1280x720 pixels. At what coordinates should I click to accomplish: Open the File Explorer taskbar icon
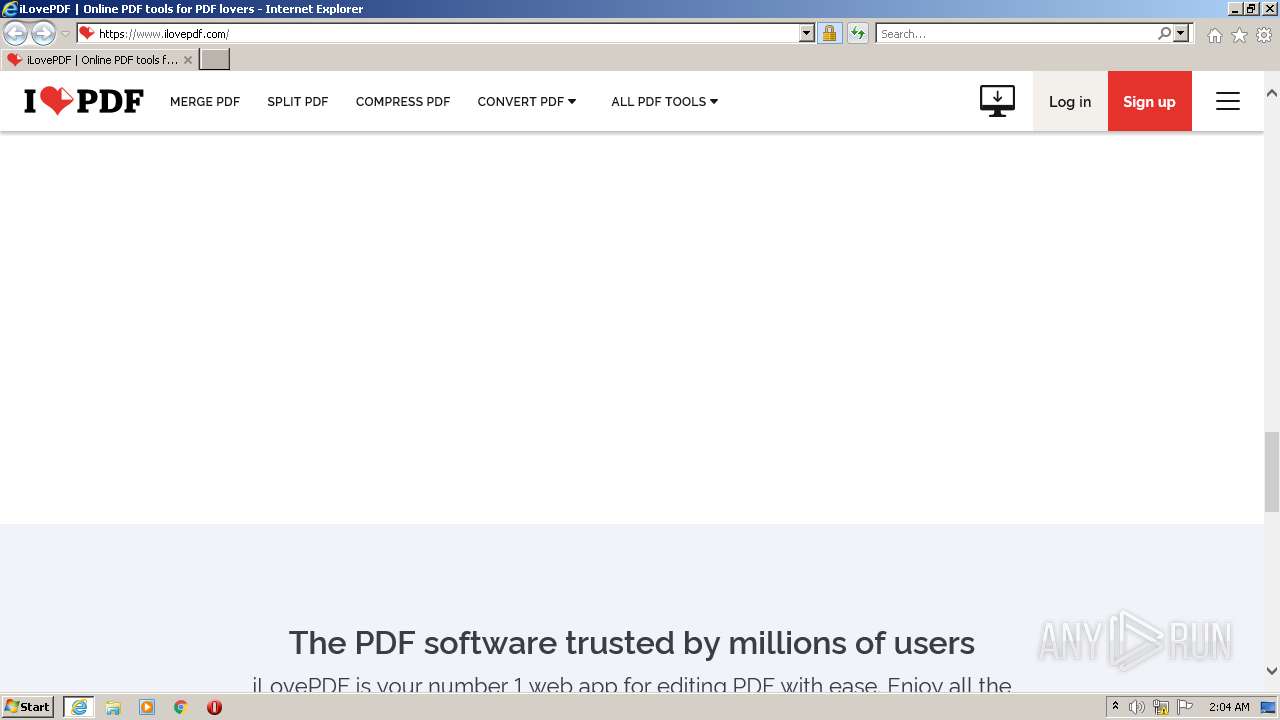point(113,707)
